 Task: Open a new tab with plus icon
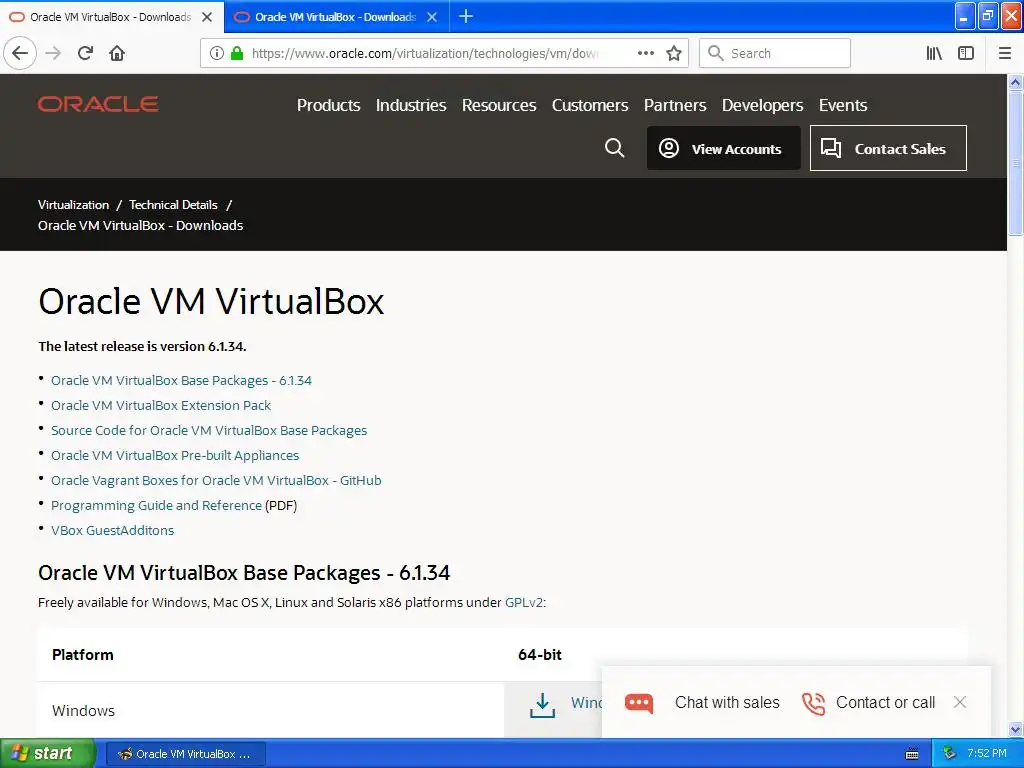pyautogui.click(x=466, y=16)
